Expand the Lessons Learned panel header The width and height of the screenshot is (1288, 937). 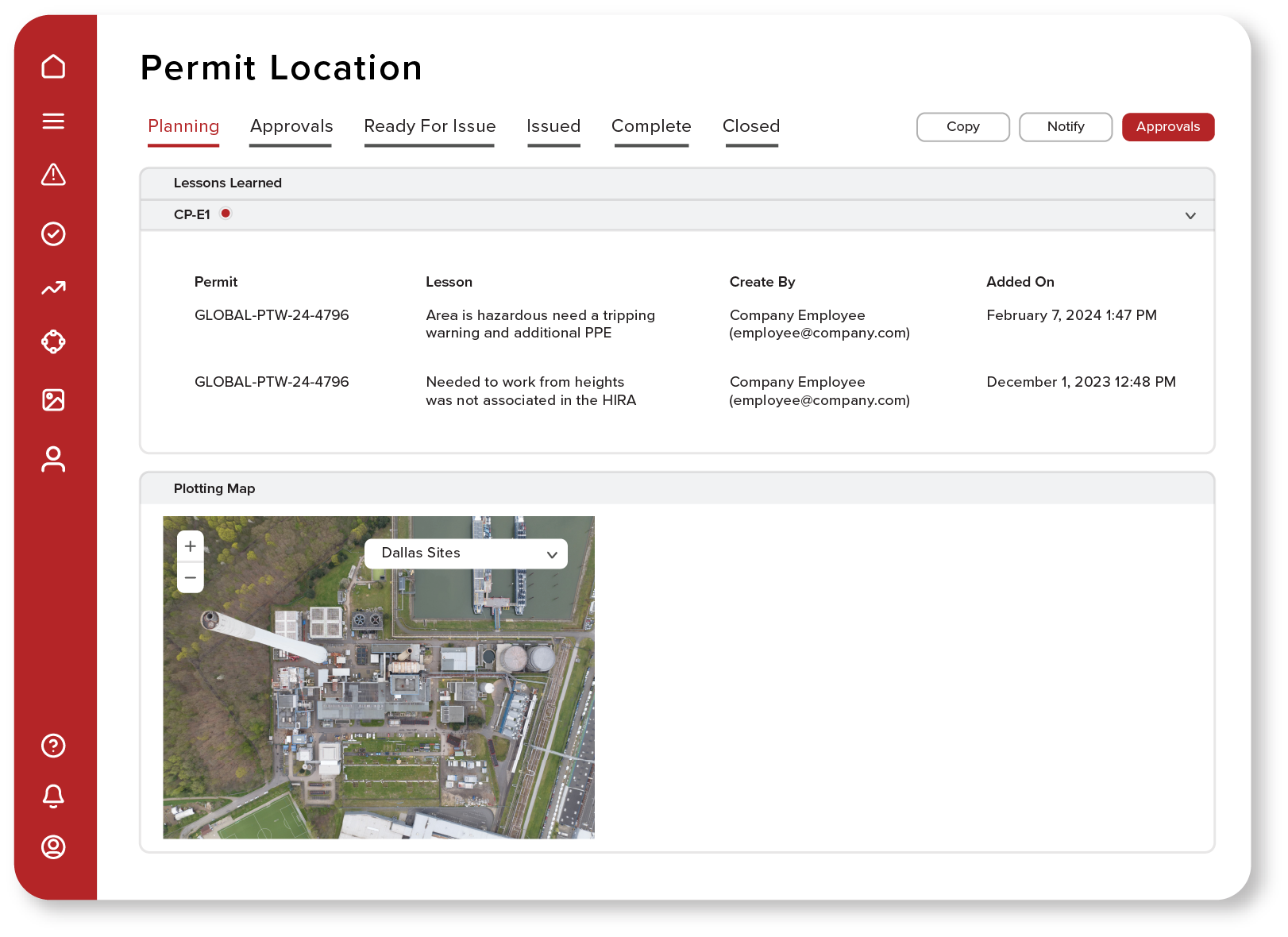tap(228, 183)
